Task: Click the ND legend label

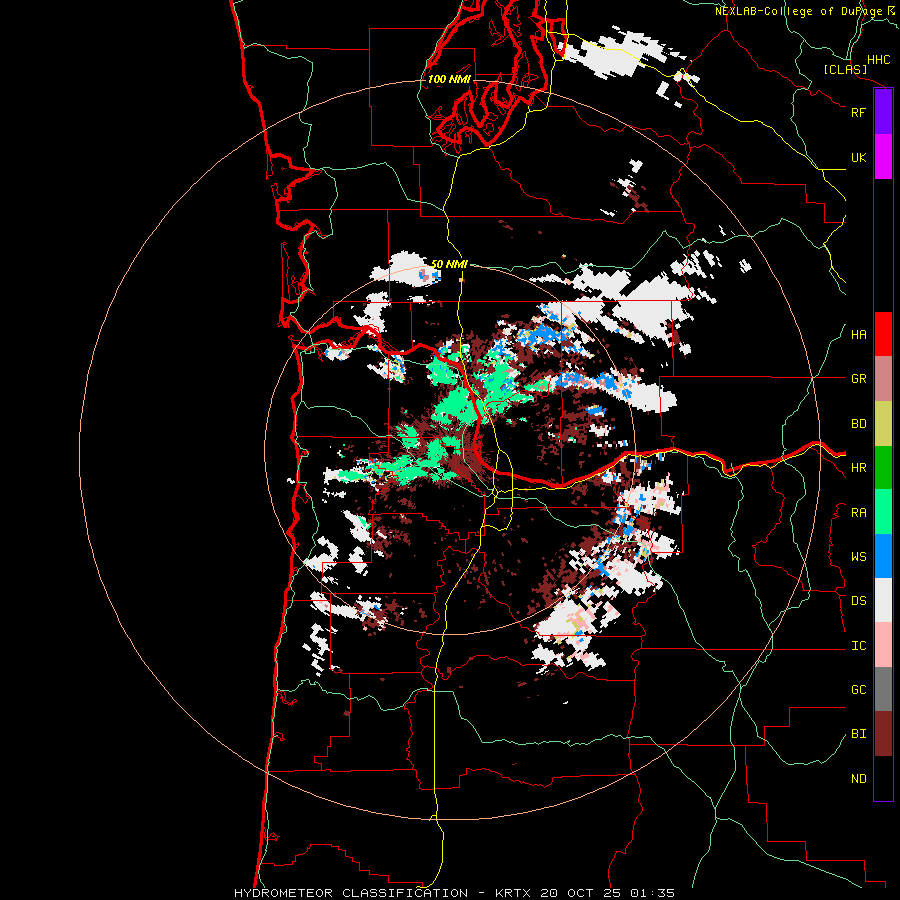Action: pyautogui.click(x=858, y=779)
